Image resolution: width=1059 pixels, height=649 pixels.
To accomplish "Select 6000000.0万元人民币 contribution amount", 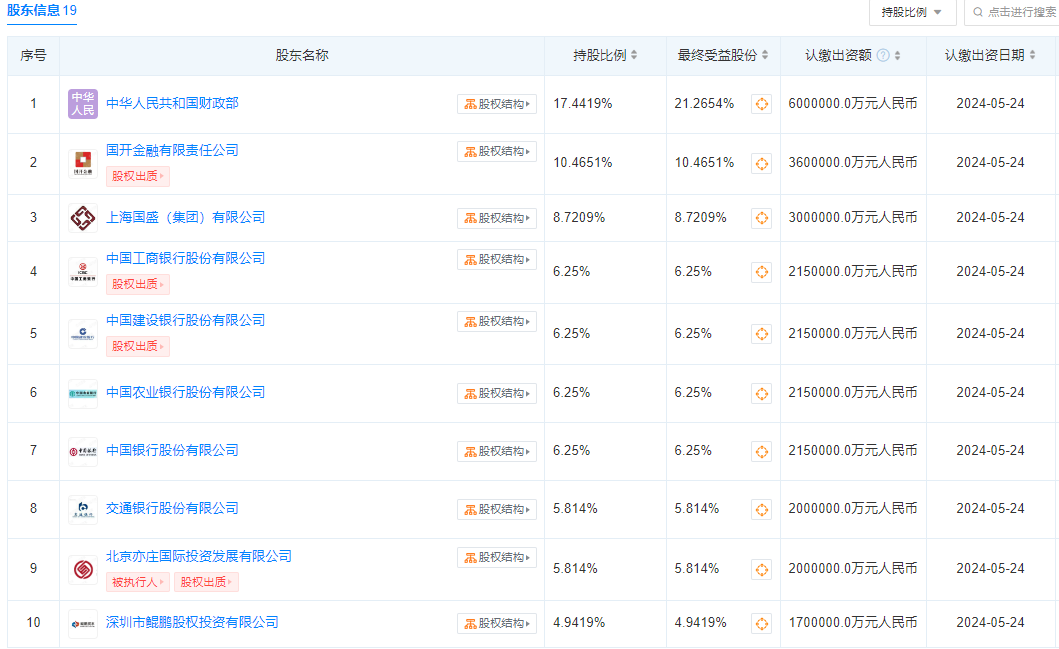I will (853, 104).
